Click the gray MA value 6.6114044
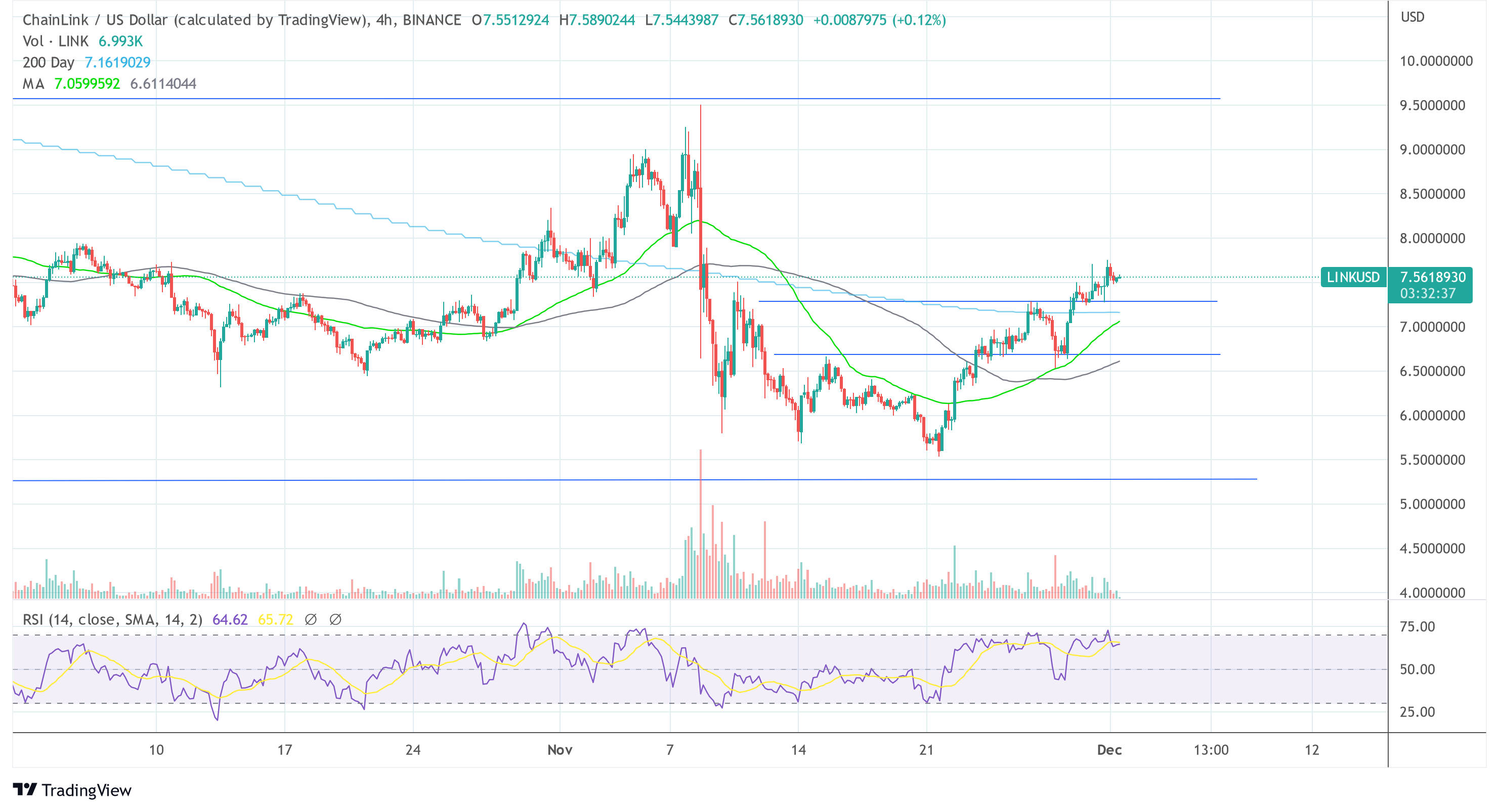The image size is (1499, 812). 163,84
